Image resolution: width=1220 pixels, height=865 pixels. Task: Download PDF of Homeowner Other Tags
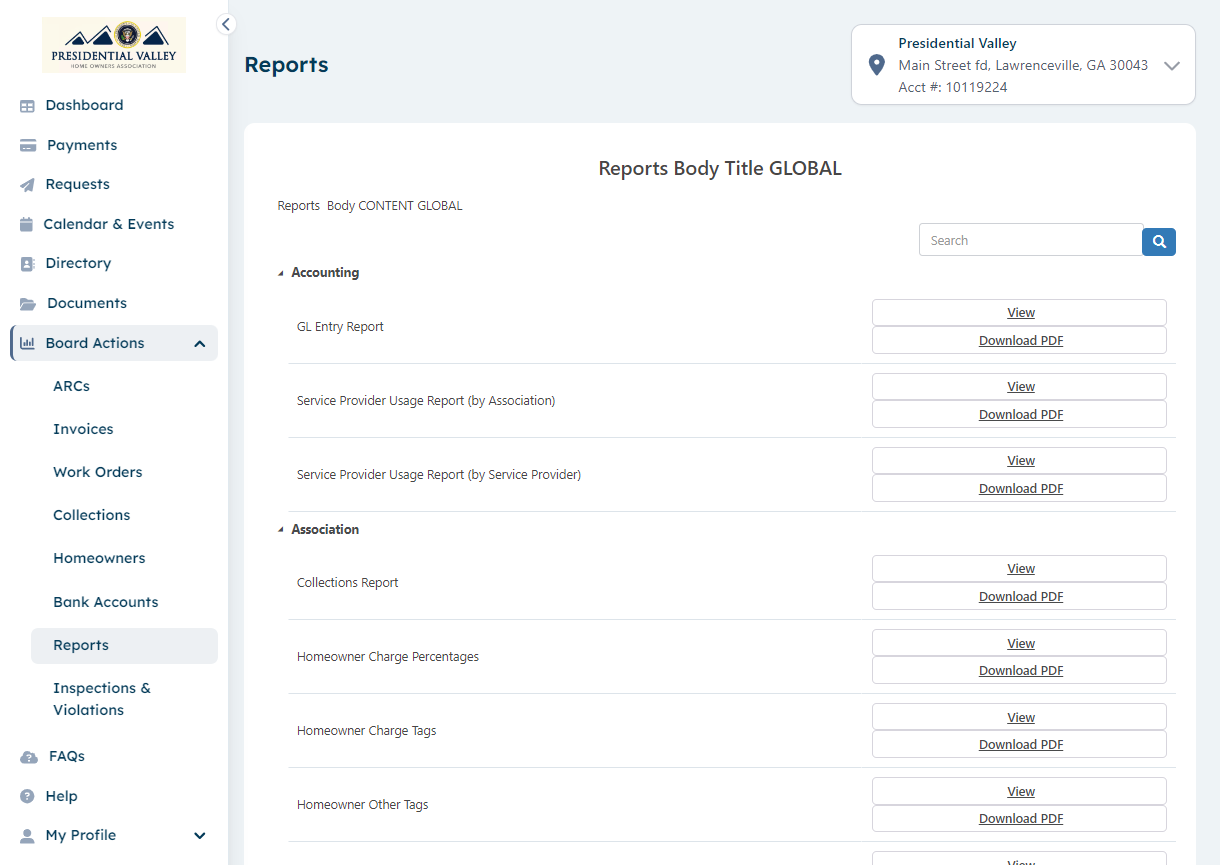point(1019,819)
